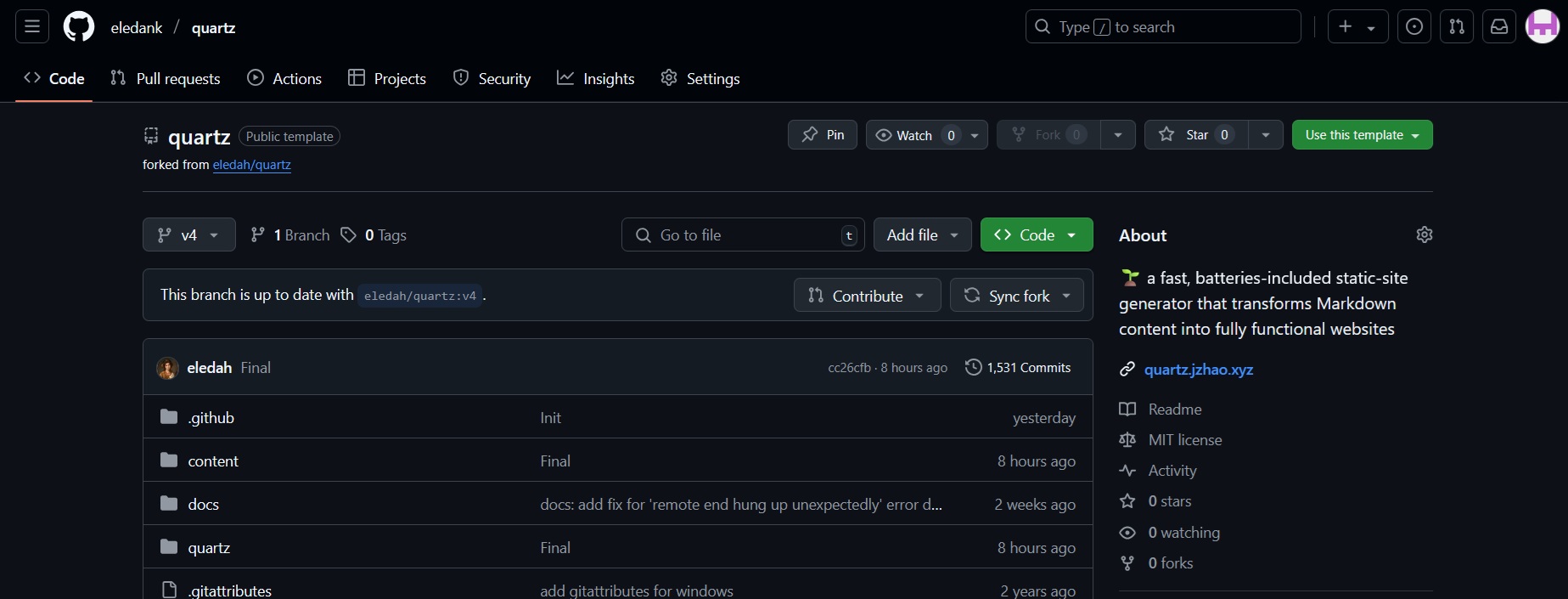Click the Activity pulse icon
This screenshot has height=599, width=1568.
point(1127,471)
